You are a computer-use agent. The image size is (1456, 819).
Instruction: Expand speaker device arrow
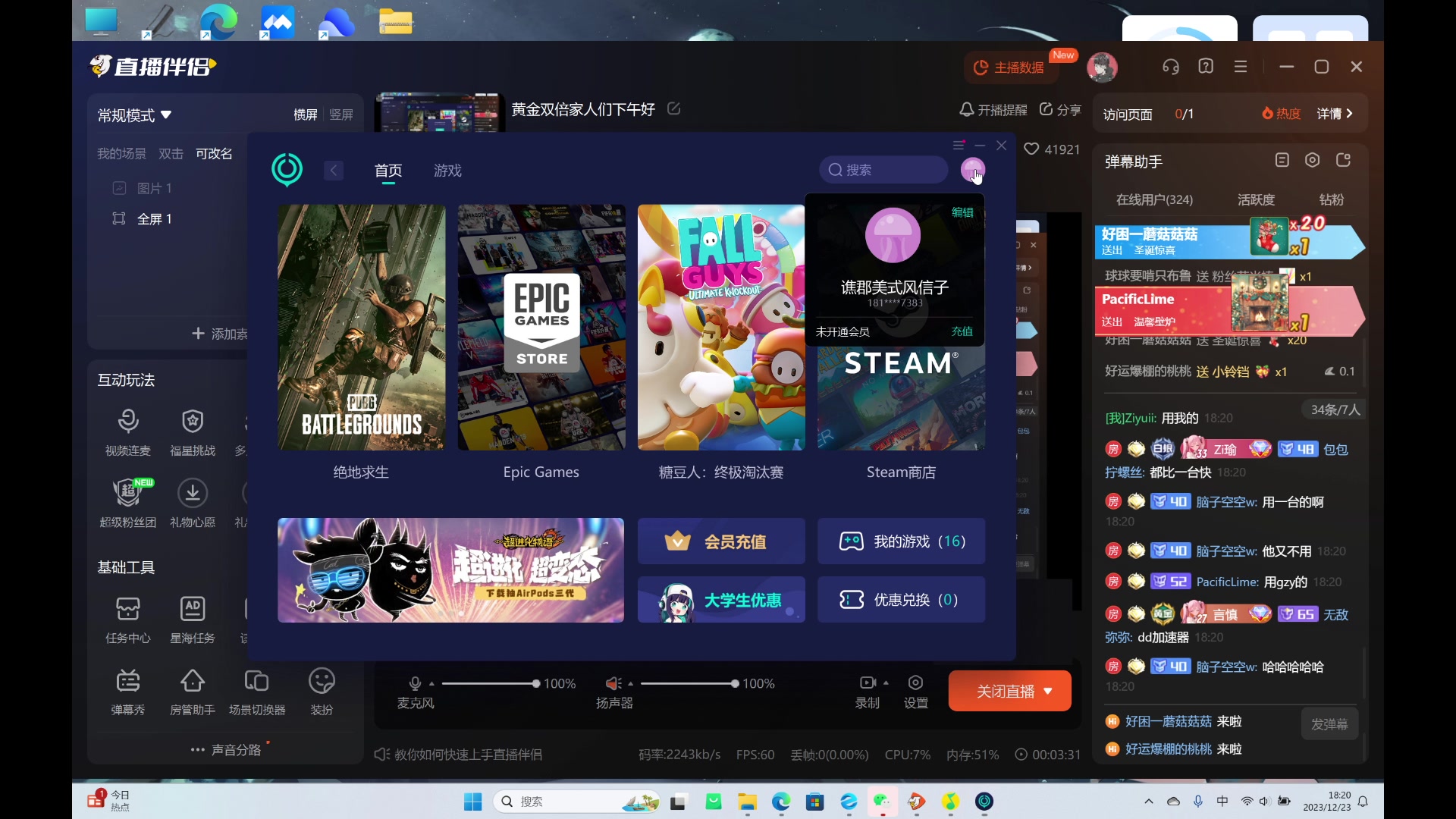(x=631, y=684)
